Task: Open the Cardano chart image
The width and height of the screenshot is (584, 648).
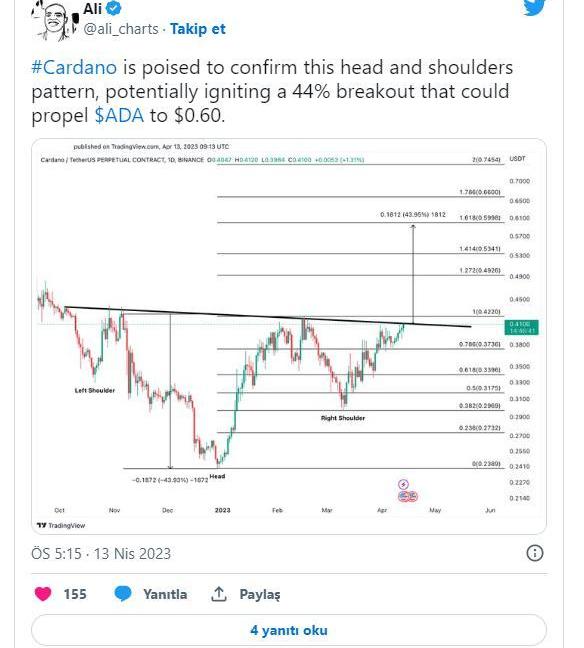Action: pyautogui.click(x=289, y=336)
